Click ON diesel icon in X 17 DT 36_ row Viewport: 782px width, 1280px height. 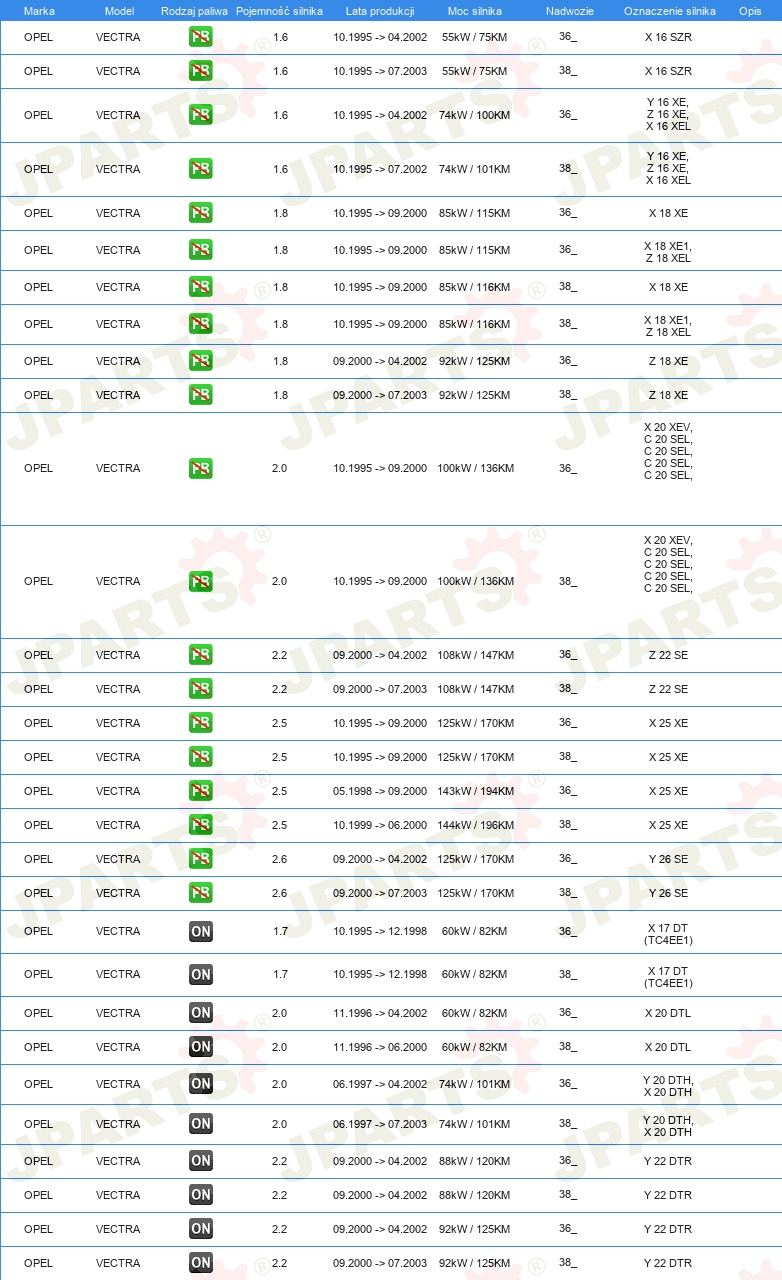point(201,931)
